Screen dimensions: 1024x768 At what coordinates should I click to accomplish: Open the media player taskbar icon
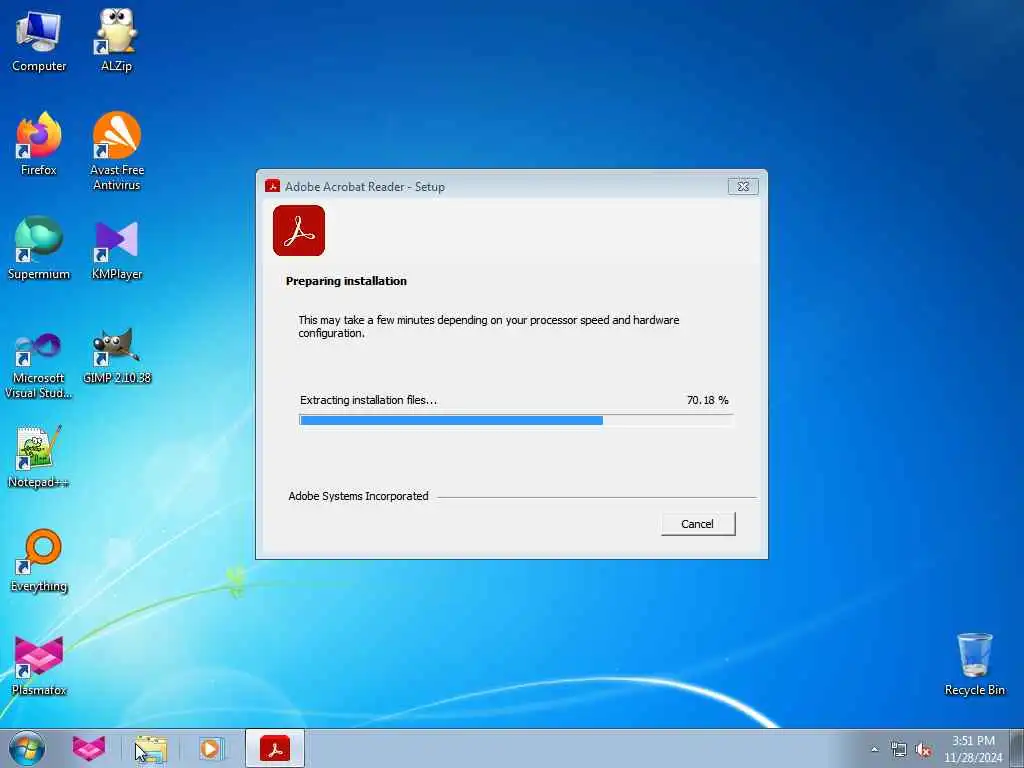tap(210, 748)
